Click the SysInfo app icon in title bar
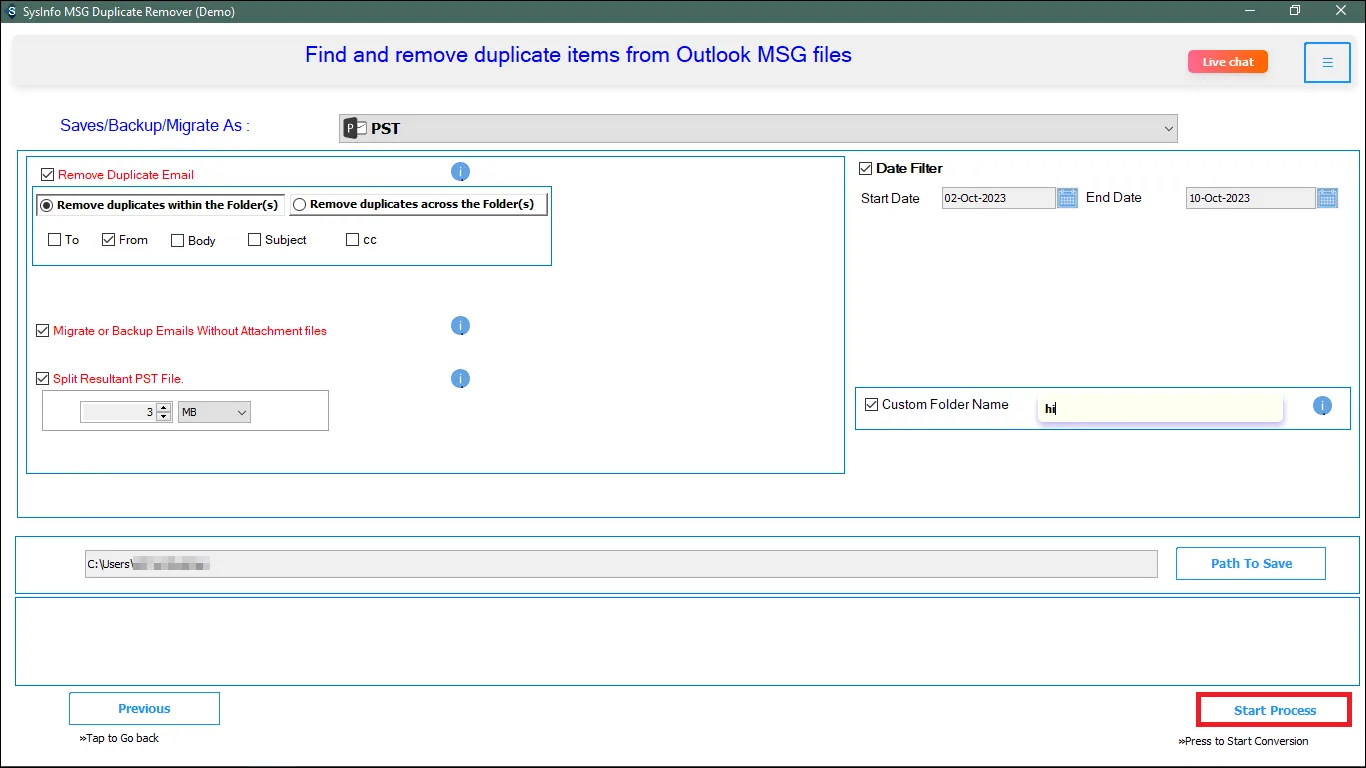Image resolution: width=1366 pixels, height=768 pixels. 11,11
